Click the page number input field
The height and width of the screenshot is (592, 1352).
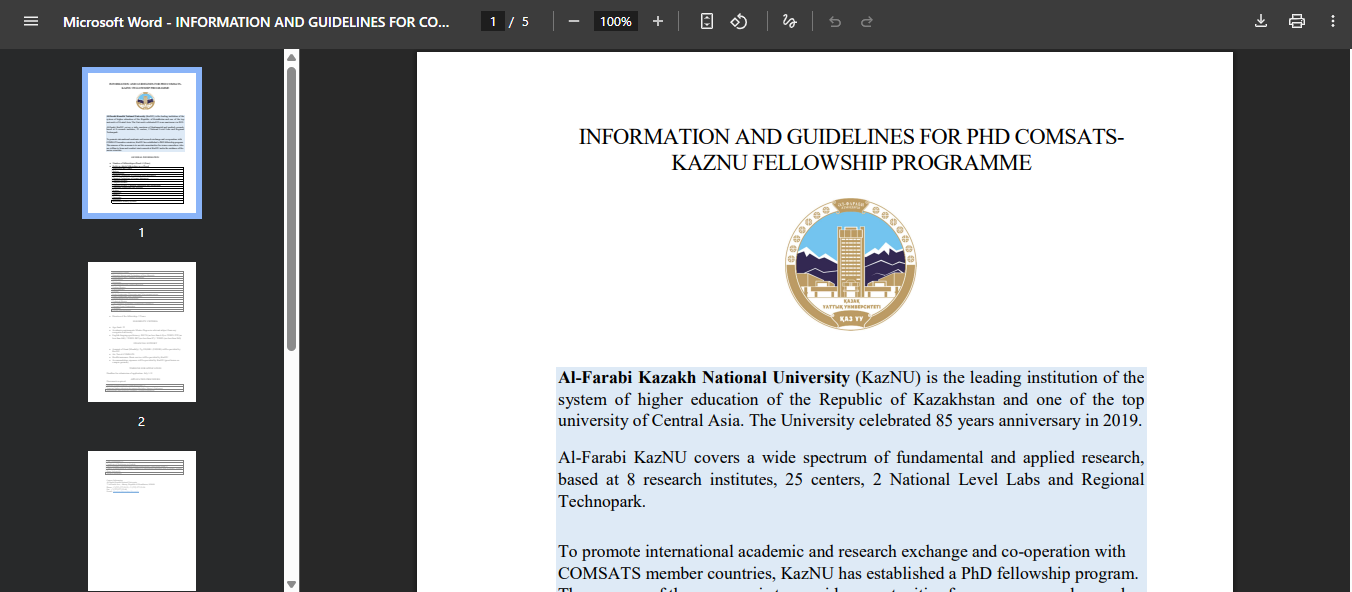point(492,20)
